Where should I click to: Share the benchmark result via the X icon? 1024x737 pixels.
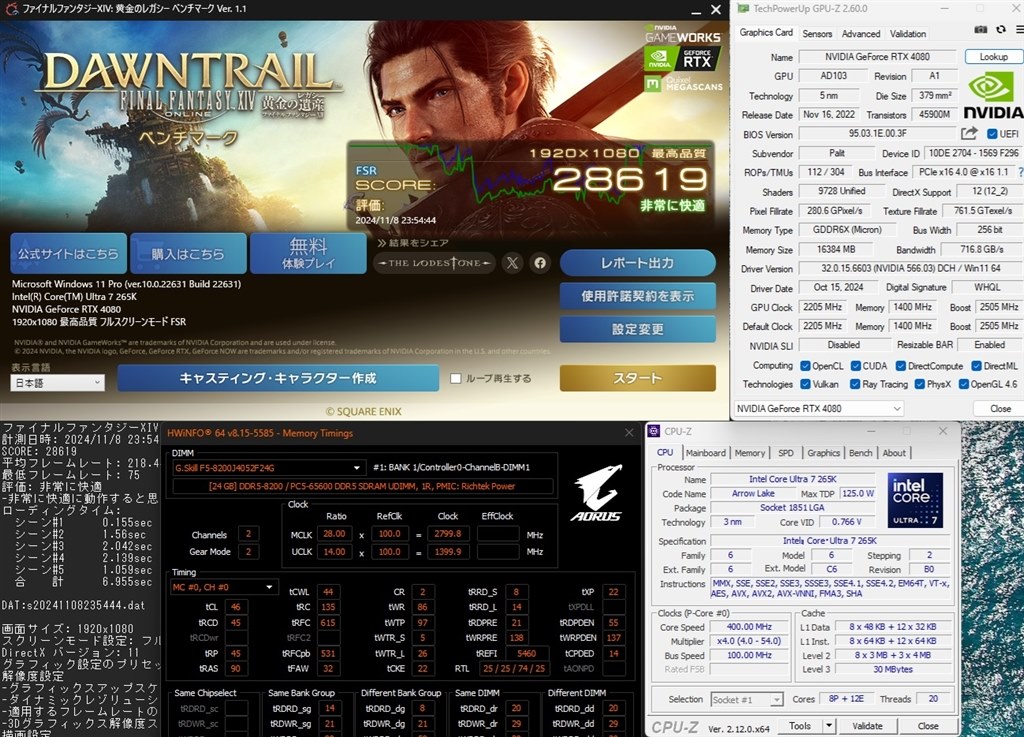[512, 262]
